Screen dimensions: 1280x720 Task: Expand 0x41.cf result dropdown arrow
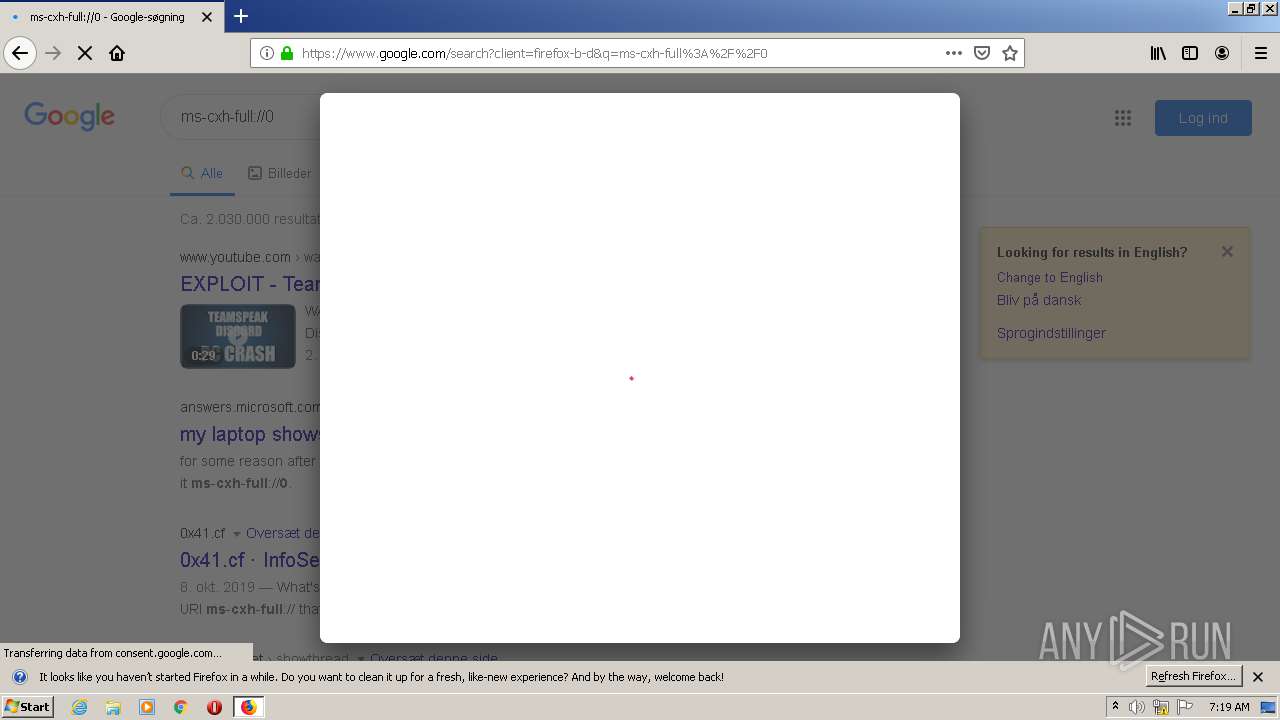pyautogui.click(x=237, y=534)
